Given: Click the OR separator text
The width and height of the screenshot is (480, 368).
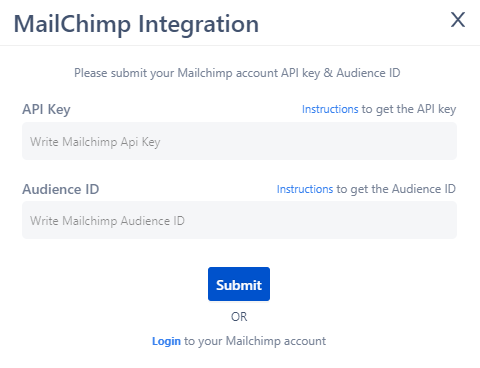Looking at the screenshot, I should (x=239, y=317).
